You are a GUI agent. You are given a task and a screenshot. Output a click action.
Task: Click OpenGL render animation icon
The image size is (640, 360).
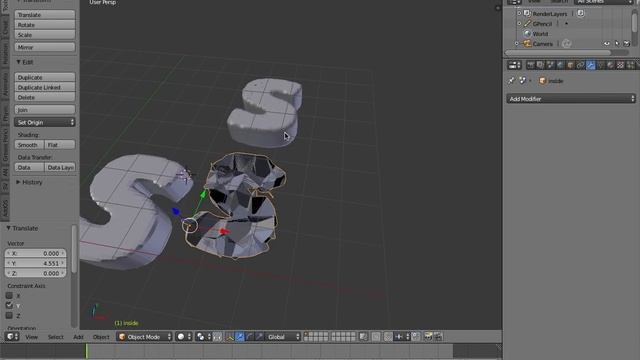tap(438, 336)
